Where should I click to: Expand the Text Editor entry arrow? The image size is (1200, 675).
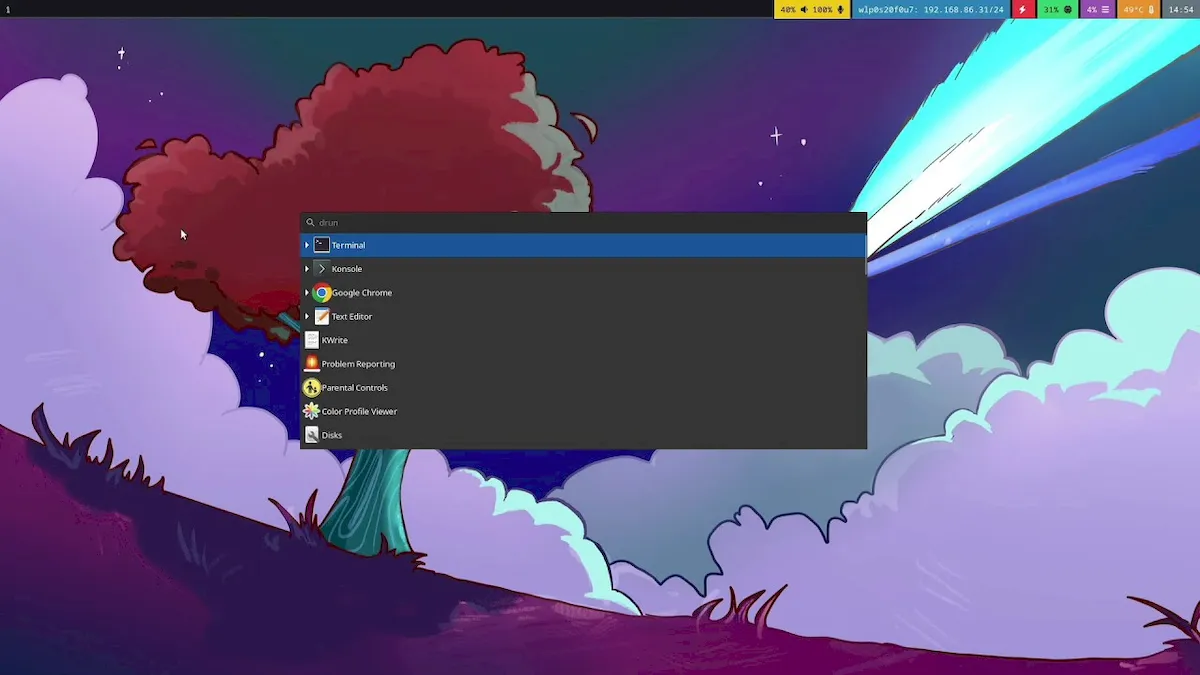pos(307,316)
